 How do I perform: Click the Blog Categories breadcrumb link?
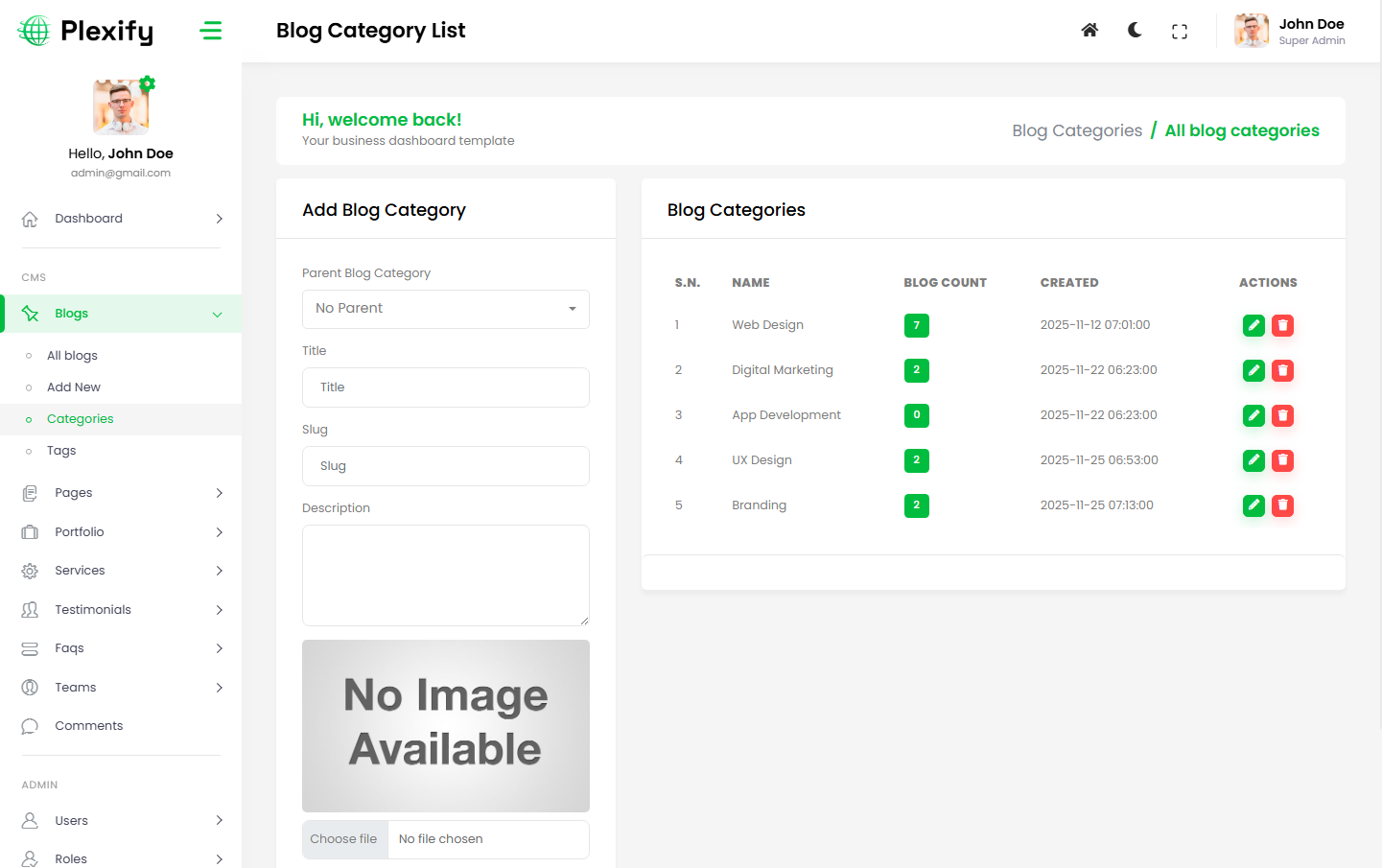1076,130
